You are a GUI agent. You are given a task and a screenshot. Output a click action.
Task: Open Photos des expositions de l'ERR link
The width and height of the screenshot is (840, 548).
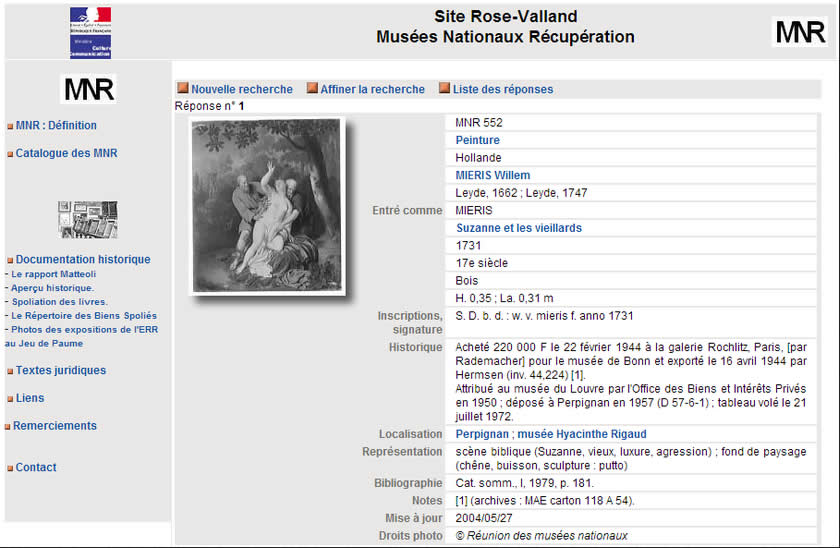85,330
